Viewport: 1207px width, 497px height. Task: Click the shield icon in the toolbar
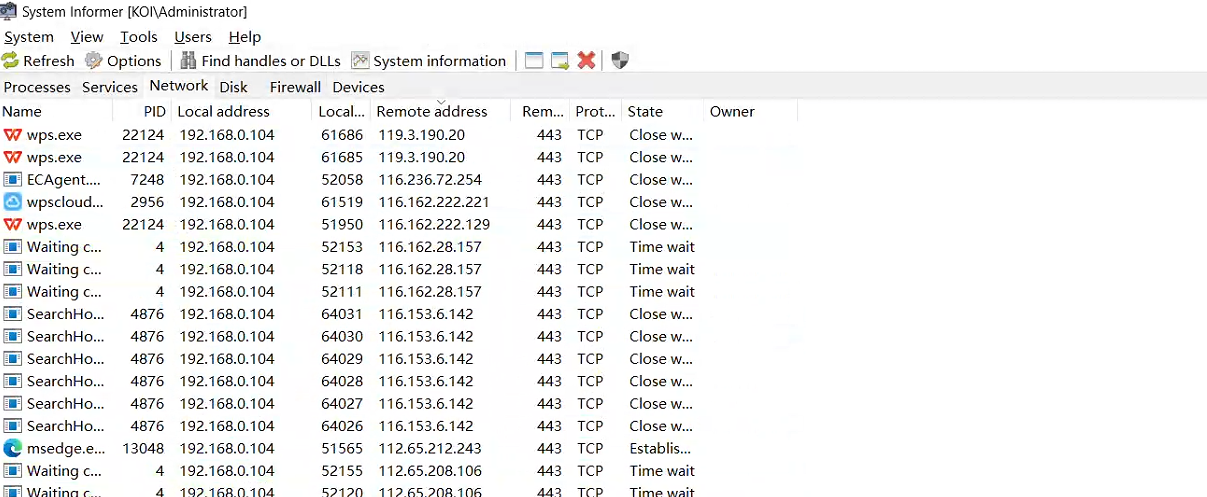[x=620, y=61]
